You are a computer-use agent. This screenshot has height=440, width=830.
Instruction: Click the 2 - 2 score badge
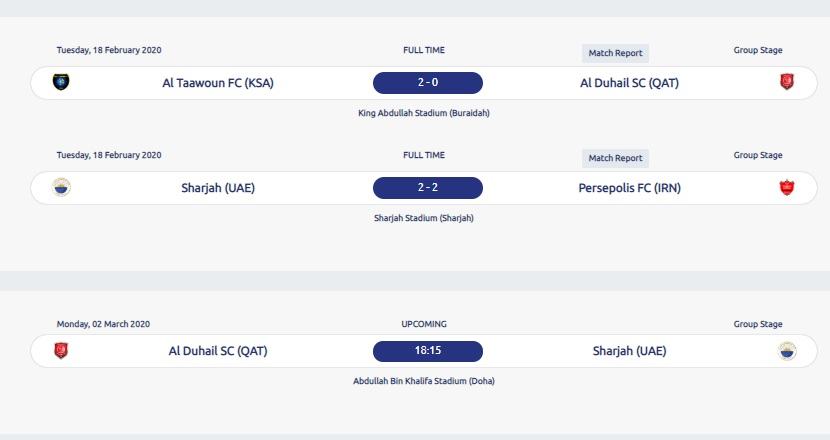point(428,187)
